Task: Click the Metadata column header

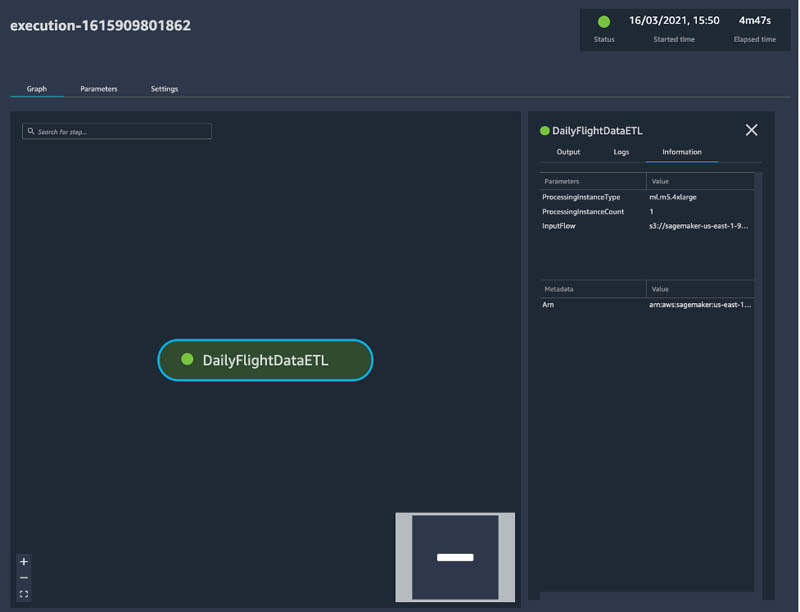Action: pyautogui.click(x=559, y=289)
